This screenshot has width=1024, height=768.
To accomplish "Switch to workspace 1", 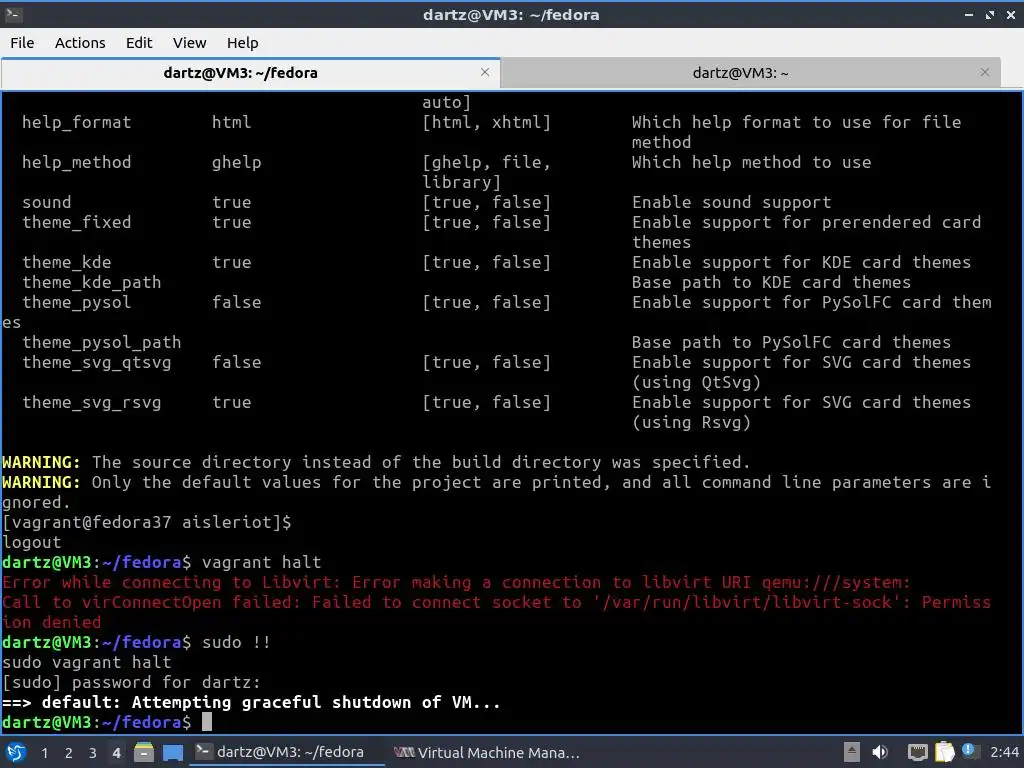I will coord(44,753).
